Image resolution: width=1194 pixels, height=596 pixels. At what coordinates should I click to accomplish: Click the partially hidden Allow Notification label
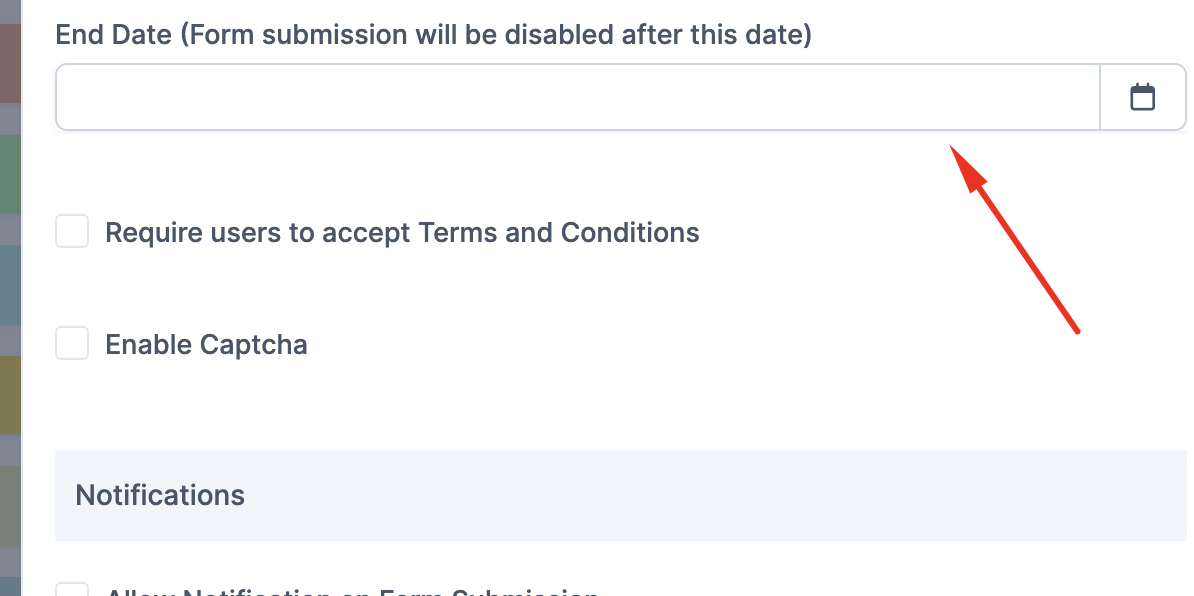point(351,591)
